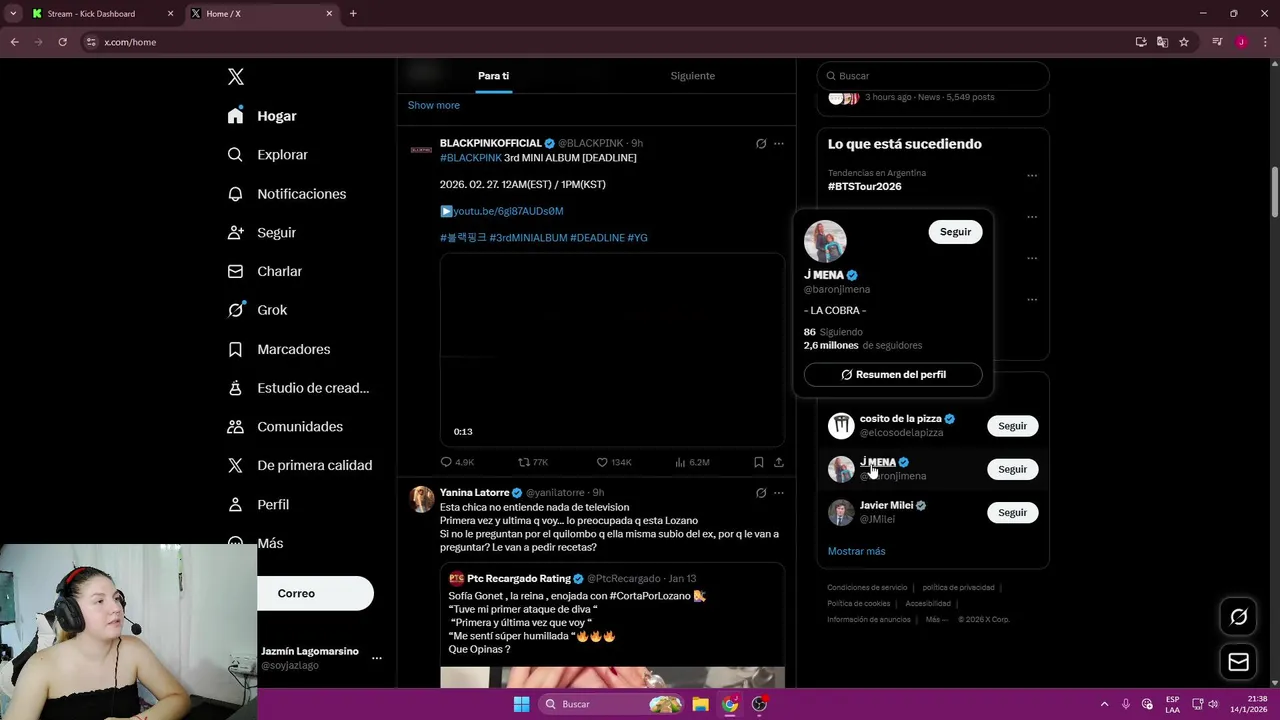The width and height of the screenshot is (1280, 720).
Task: Click taskbar Buscar search box
Action: tap(612, 704)
